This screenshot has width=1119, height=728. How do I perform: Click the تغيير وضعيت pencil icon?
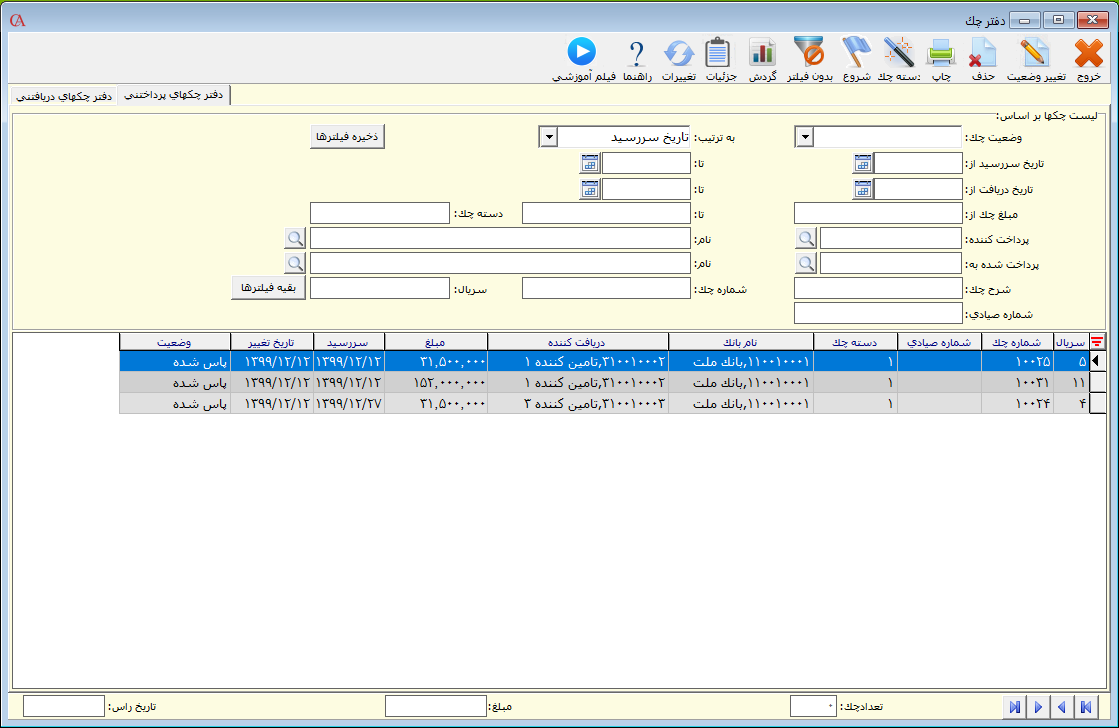[x=1035, y=55]
